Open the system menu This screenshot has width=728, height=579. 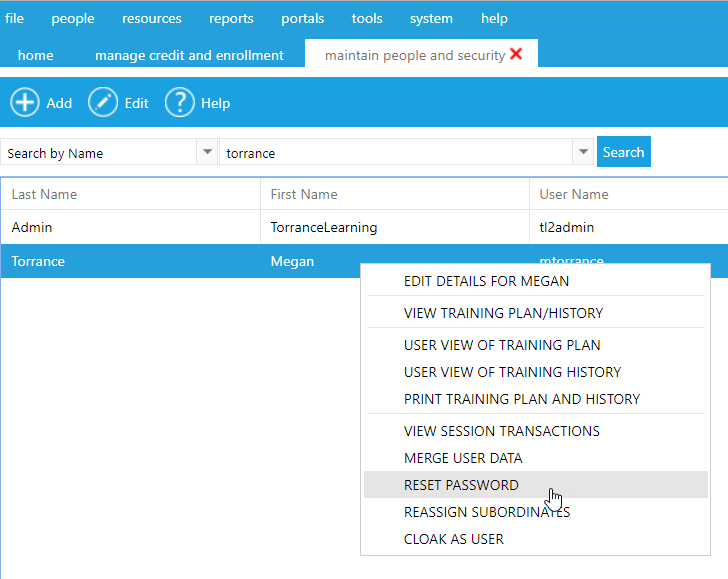(x=431, y=18)
